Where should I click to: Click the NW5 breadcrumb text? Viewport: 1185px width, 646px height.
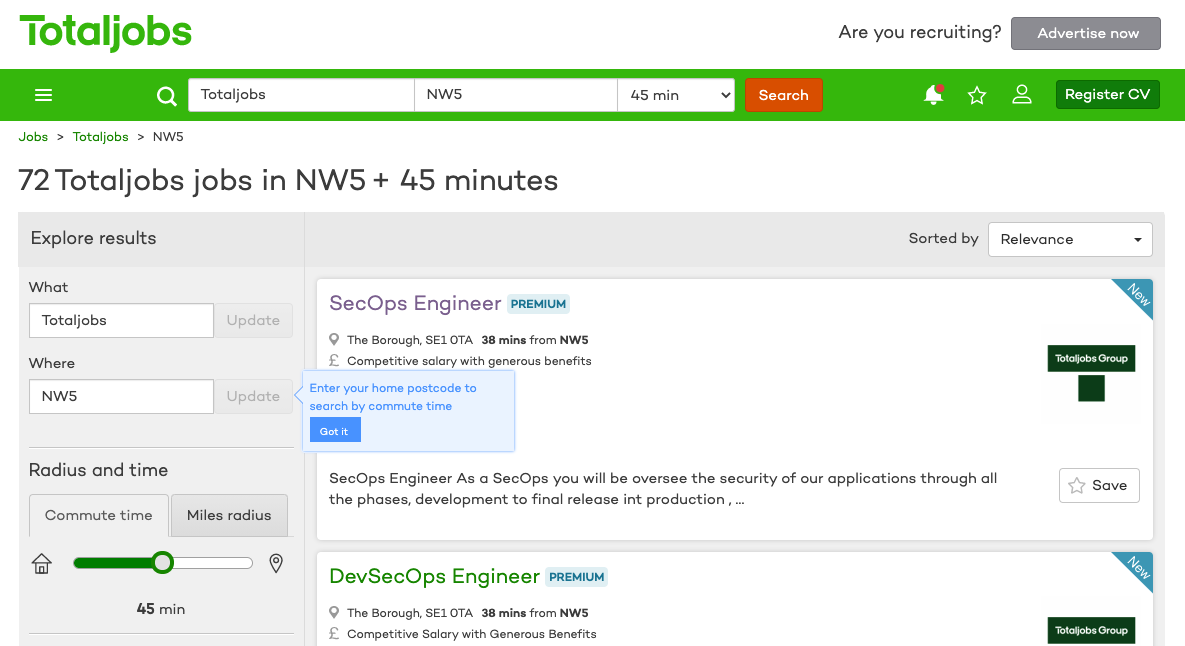168,137
